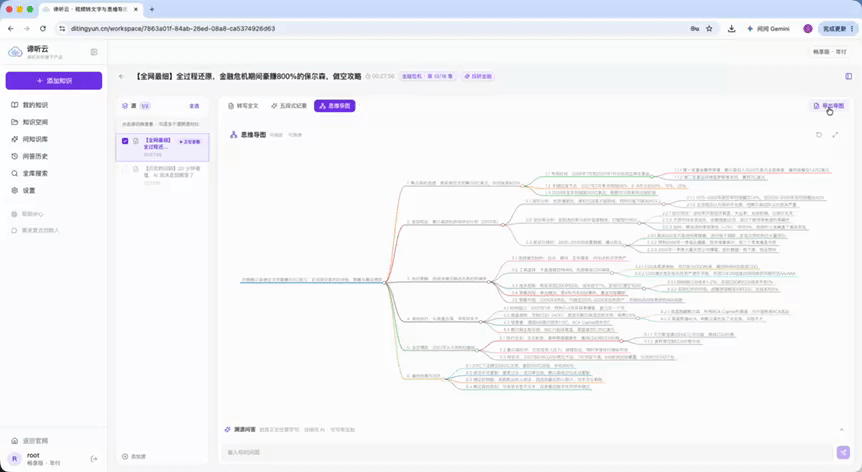
Task: Log out via icon beside root
Action: point(94,459)
